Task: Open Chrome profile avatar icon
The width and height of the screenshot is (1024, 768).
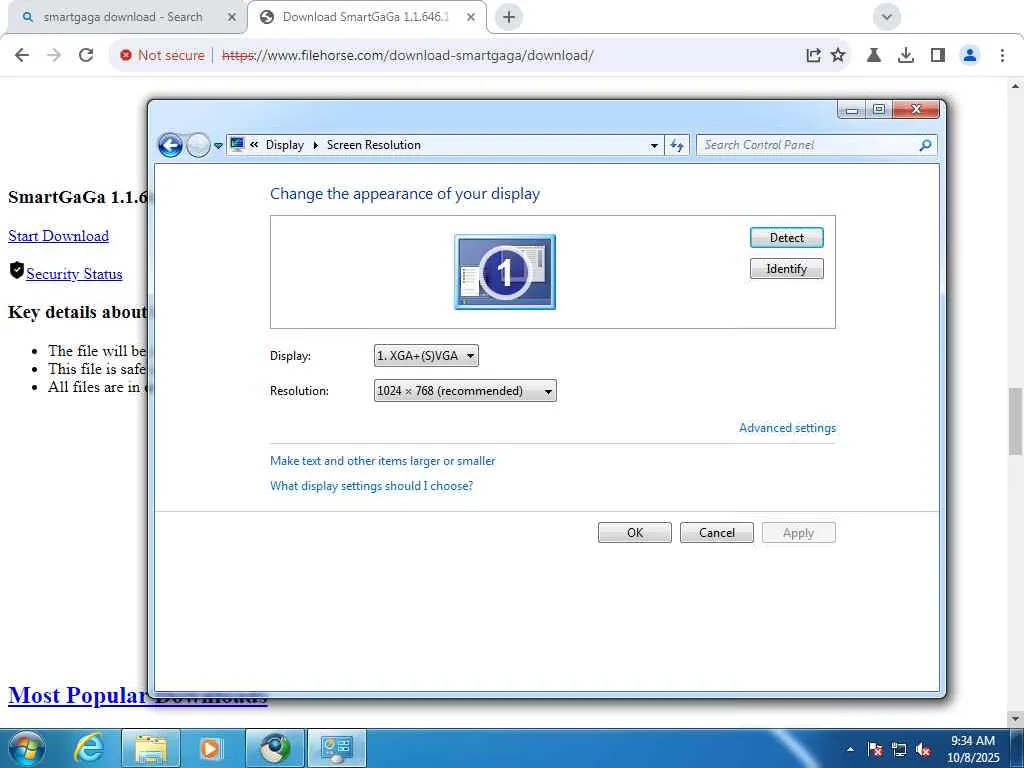Action: pos(970,55)
